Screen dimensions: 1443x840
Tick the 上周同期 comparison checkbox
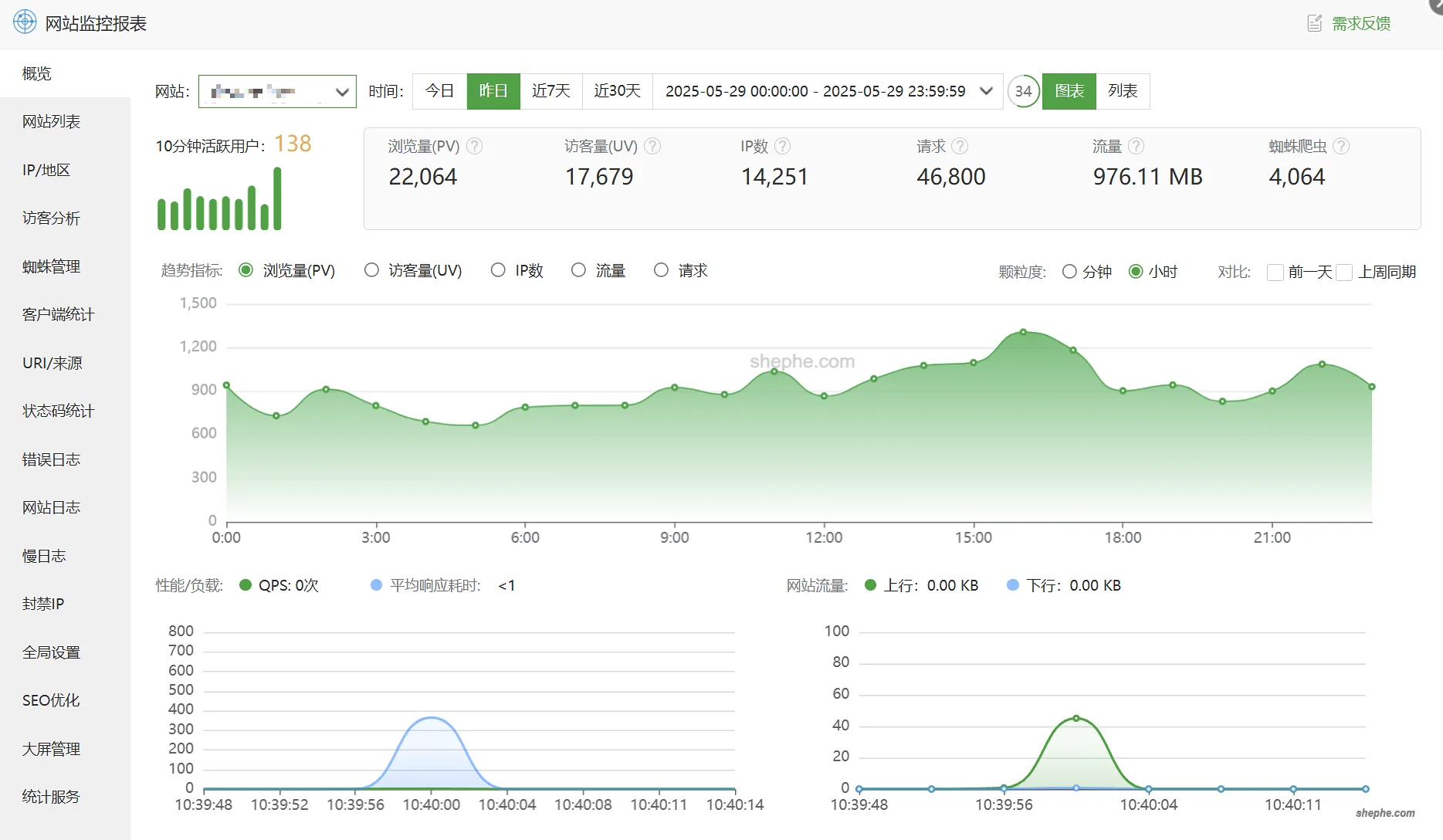(1344, 272)
